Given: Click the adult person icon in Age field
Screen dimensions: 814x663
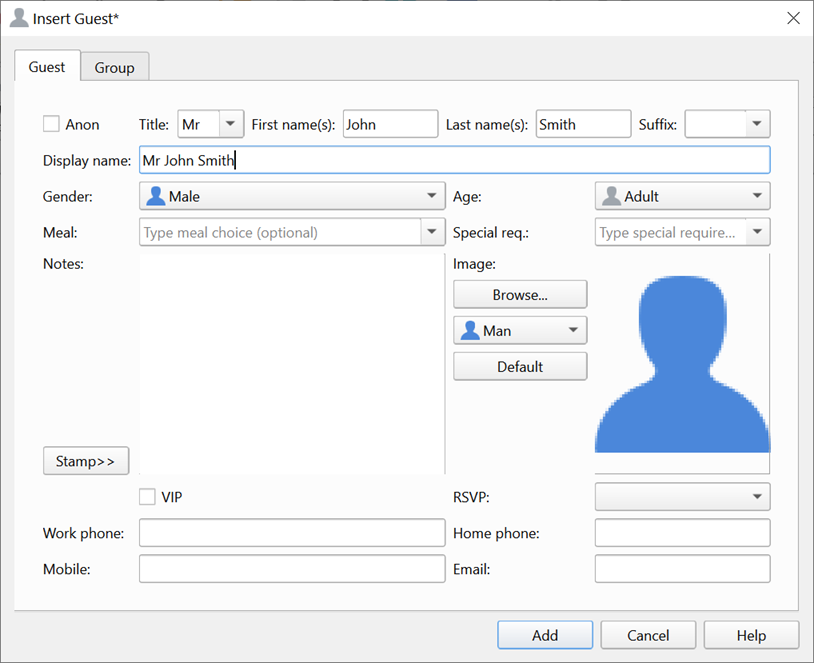Looking at the screenshot, I should click(x=611, y=197).
